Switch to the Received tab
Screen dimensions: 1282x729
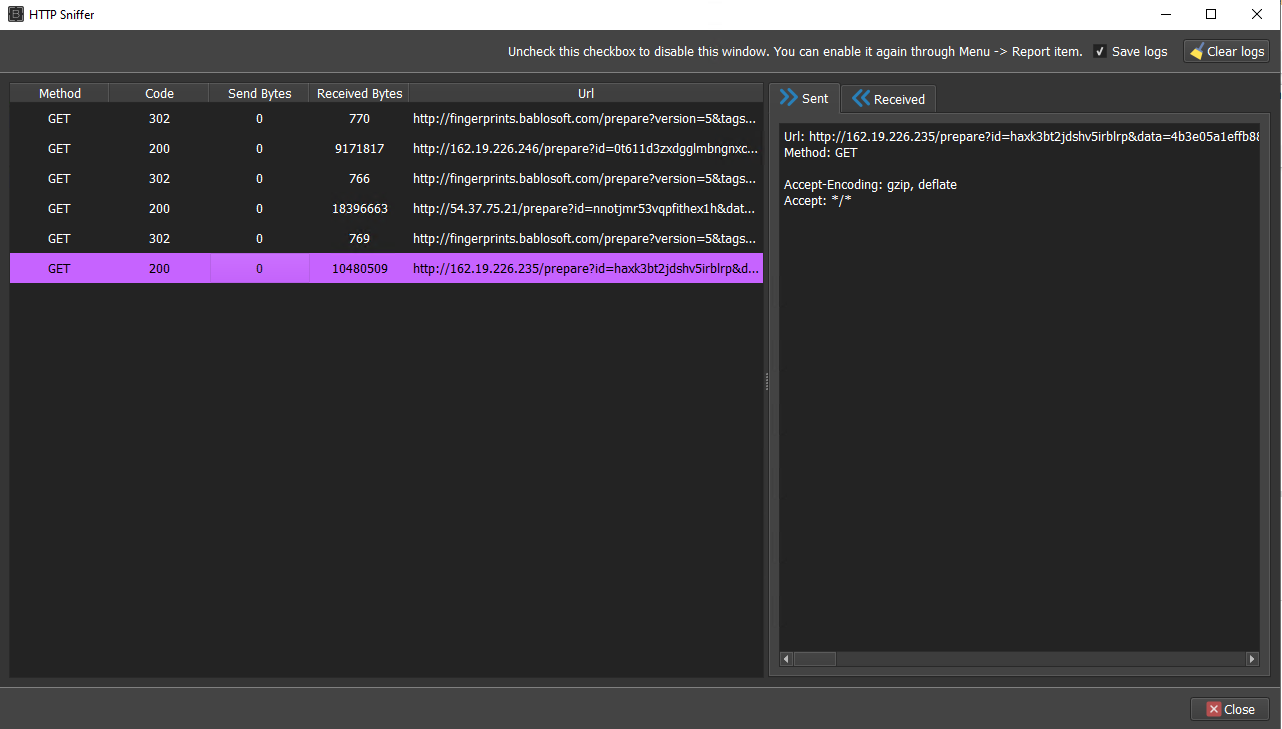click(888, 99)
